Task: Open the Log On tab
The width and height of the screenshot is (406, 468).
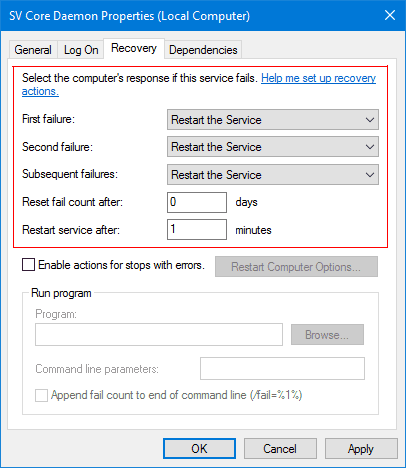Action: coord(81,50)
